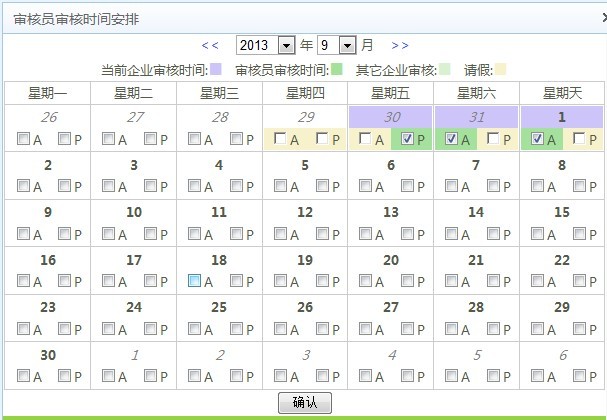Check the P checkbox for September 16

point(64,281)
